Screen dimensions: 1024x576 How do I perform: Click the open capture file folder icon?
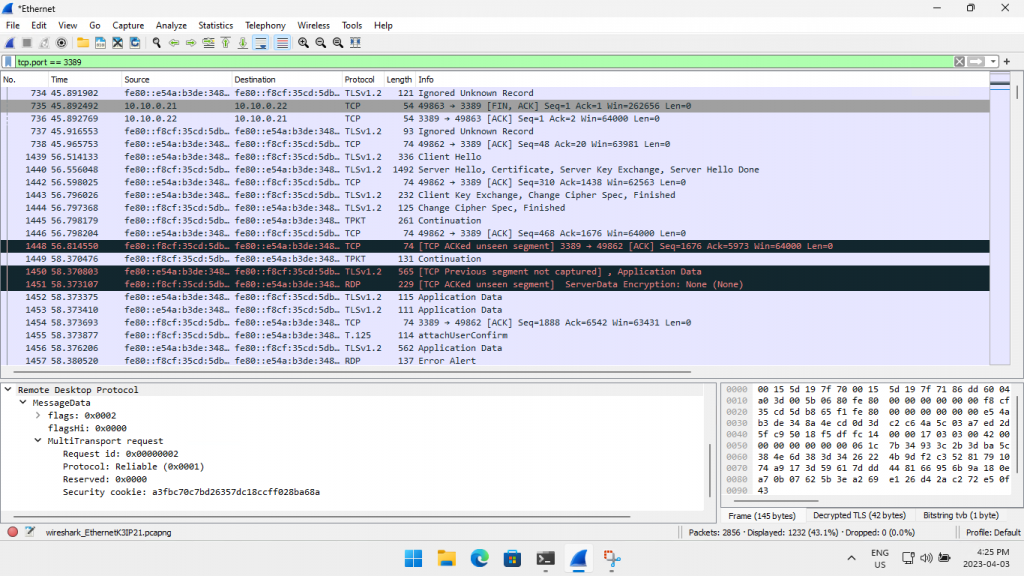coord(84,43)
